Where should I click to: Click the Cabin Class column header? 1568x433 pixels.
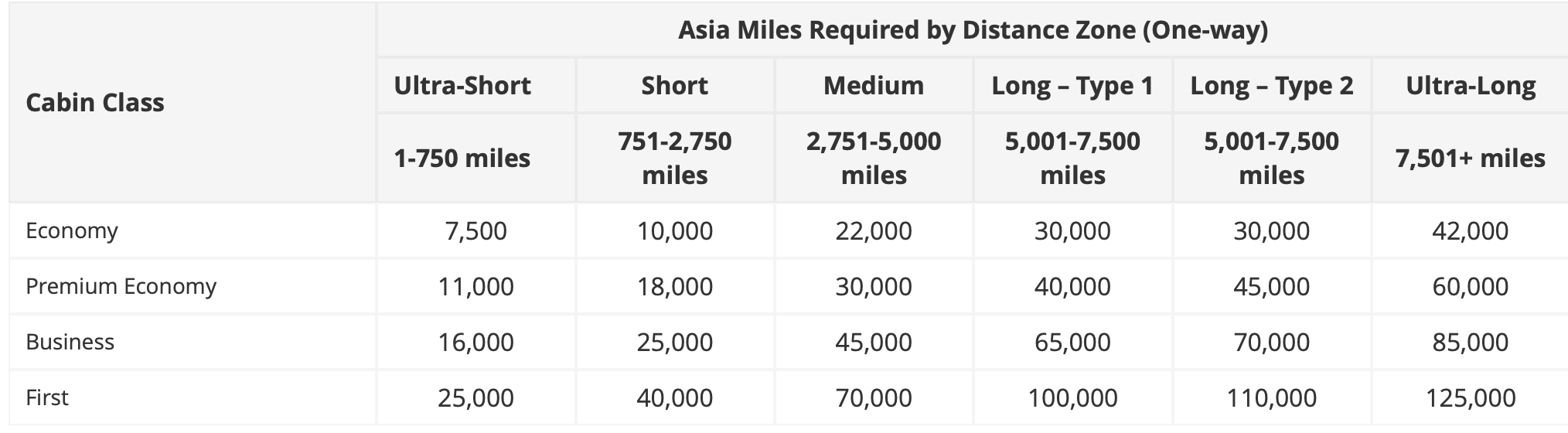[x=95, y=103]
